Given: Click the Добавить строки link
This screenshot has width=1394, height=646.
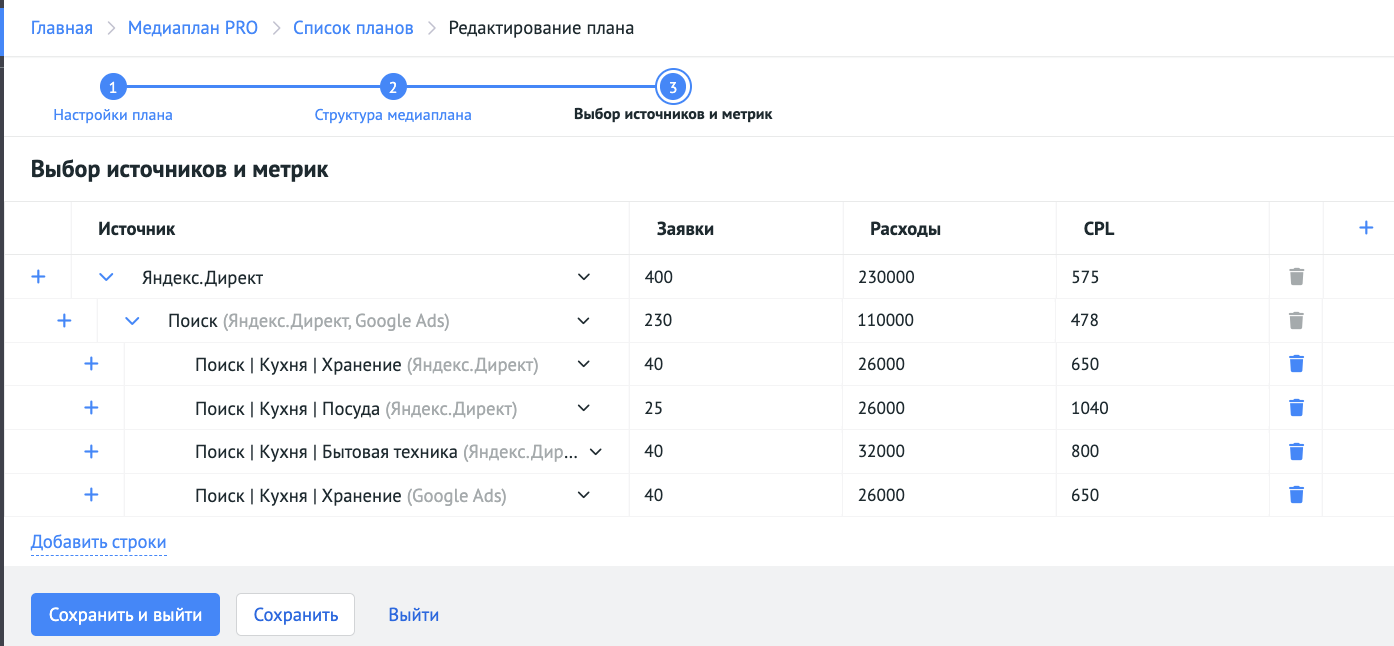Looking at the screenshot, I should click(x=98, y=543).
